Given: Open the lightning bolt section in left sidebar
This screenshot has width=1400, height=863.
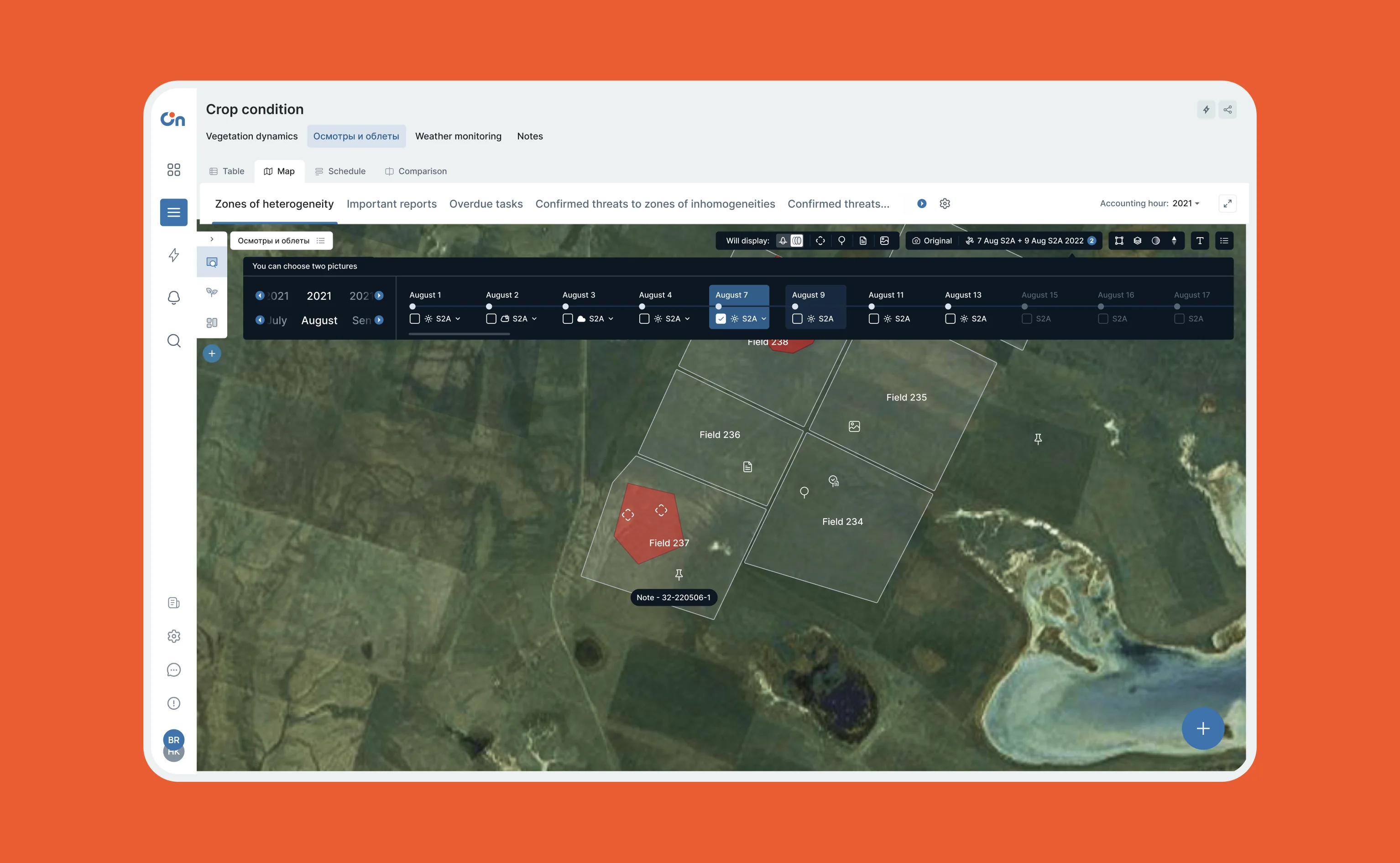Looking at the screenshot, I should [173, 255].
